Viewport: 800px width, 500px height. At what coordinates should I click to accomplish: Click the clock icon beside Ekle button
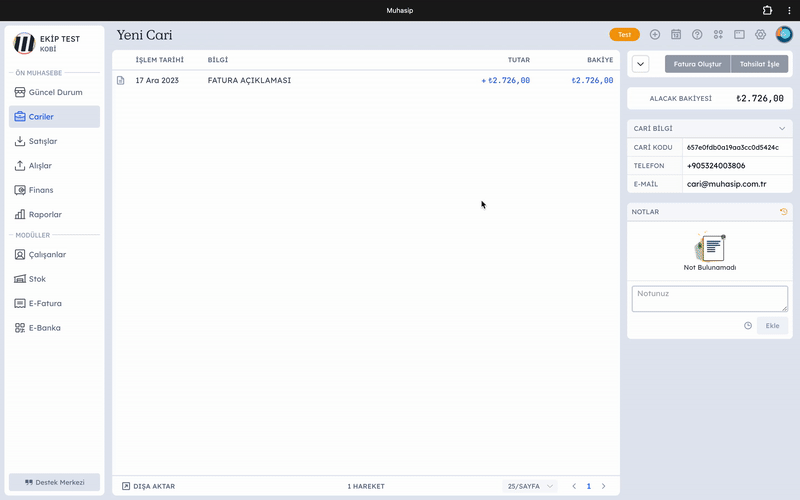pos(748,326)
